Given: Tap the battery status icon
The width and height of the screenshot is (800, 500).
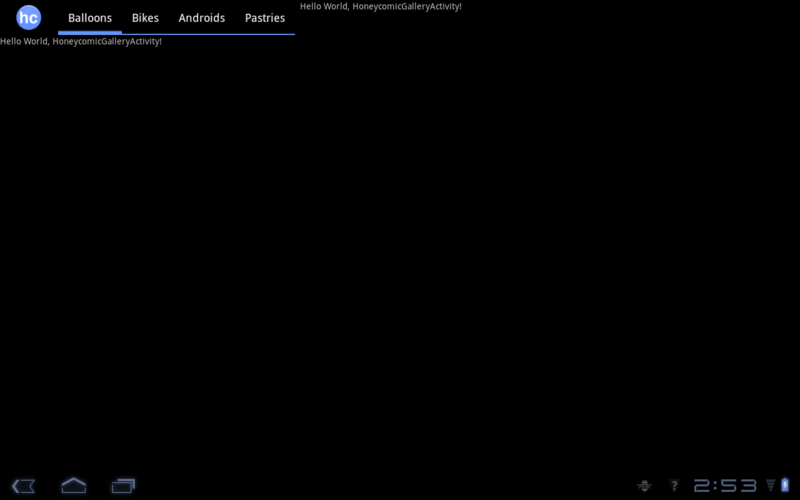Looking at the screenshot, I should tap(785, 485).
